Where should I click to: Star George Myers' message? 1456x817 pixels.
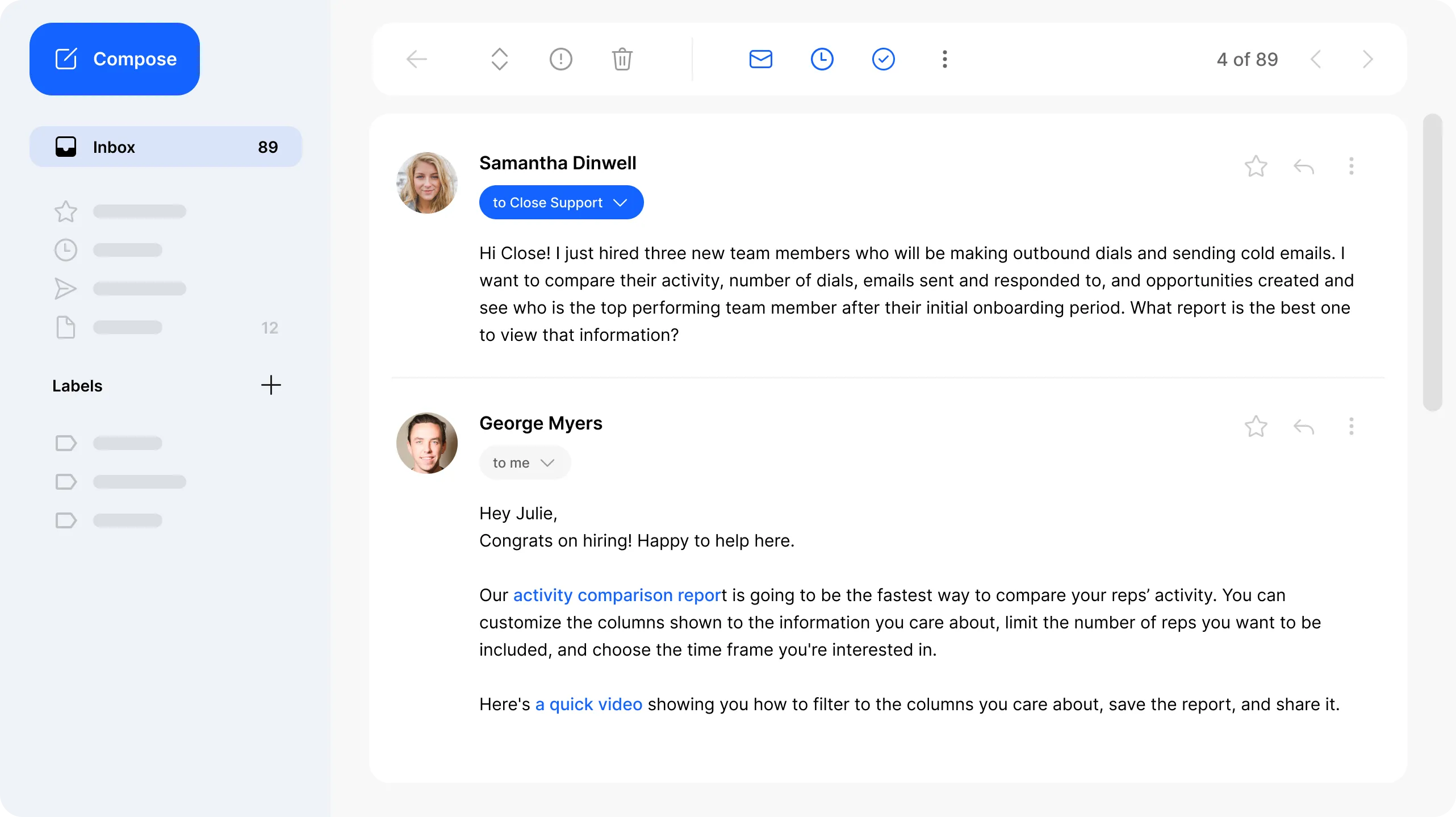(x=1256, y=426)
